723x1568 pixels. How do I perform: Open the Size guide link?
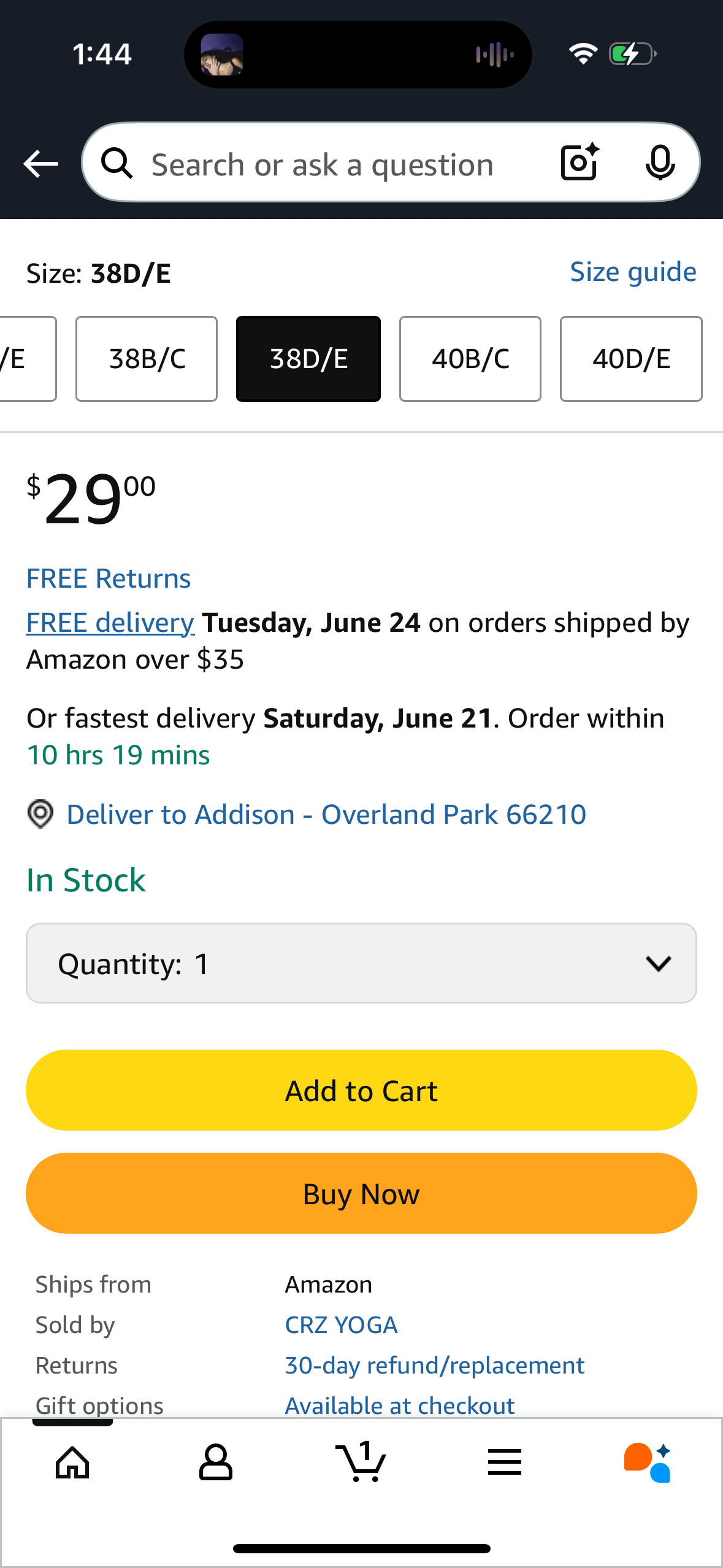[x=633, y=272]
